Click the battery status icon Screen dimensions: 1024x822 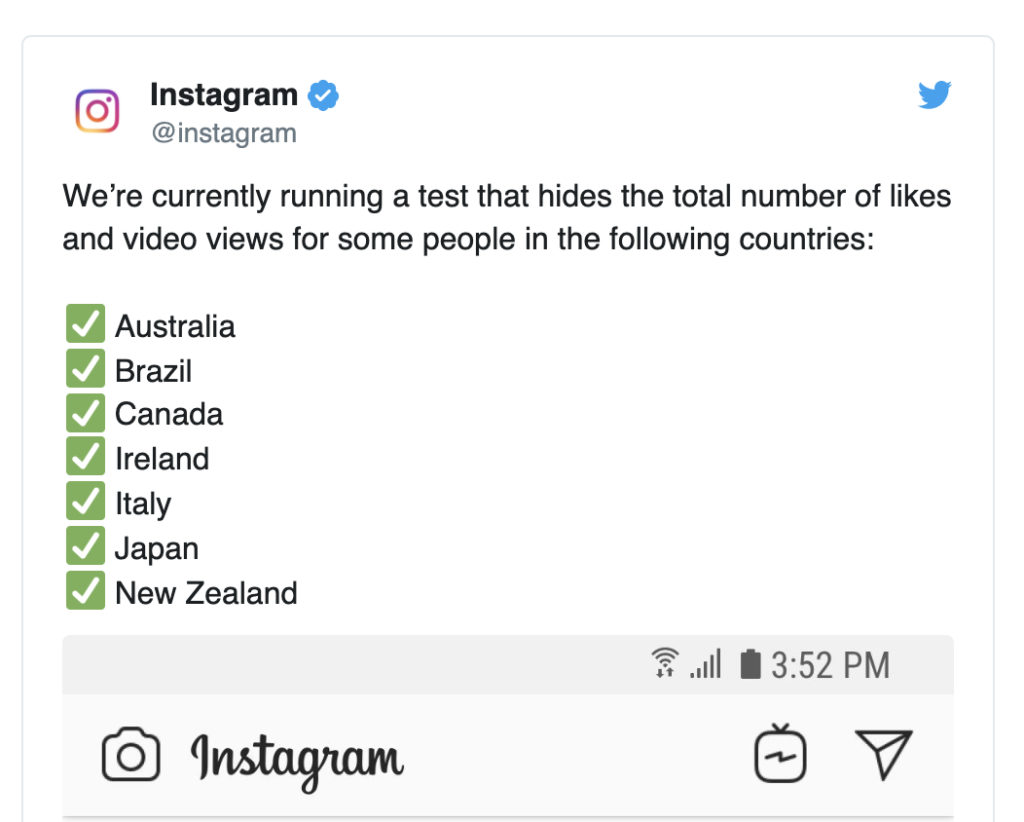click(x=750, y=664)
